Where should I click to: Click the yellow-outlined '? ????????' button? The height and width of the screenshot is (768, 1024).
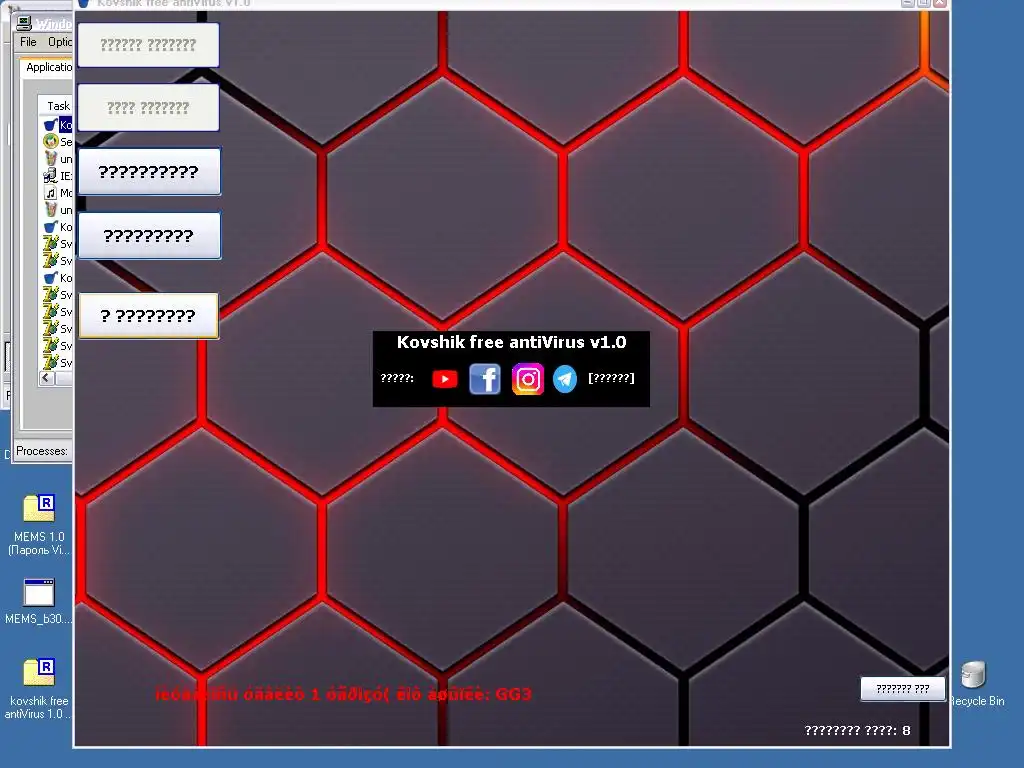[x=148, y=316]
